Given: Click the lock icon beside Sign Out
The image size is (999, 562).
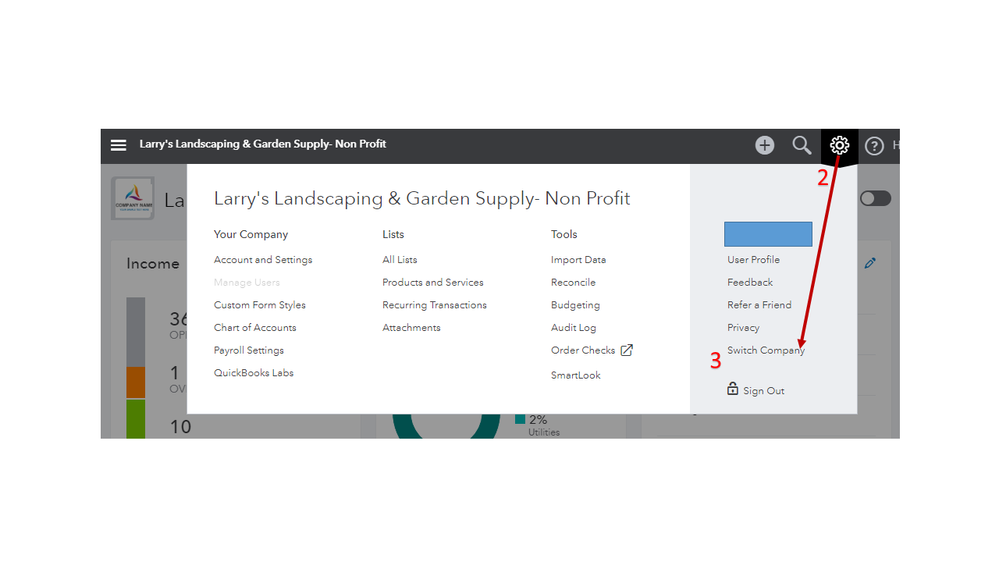Looking at the screenshot, I should click(733, 389).
